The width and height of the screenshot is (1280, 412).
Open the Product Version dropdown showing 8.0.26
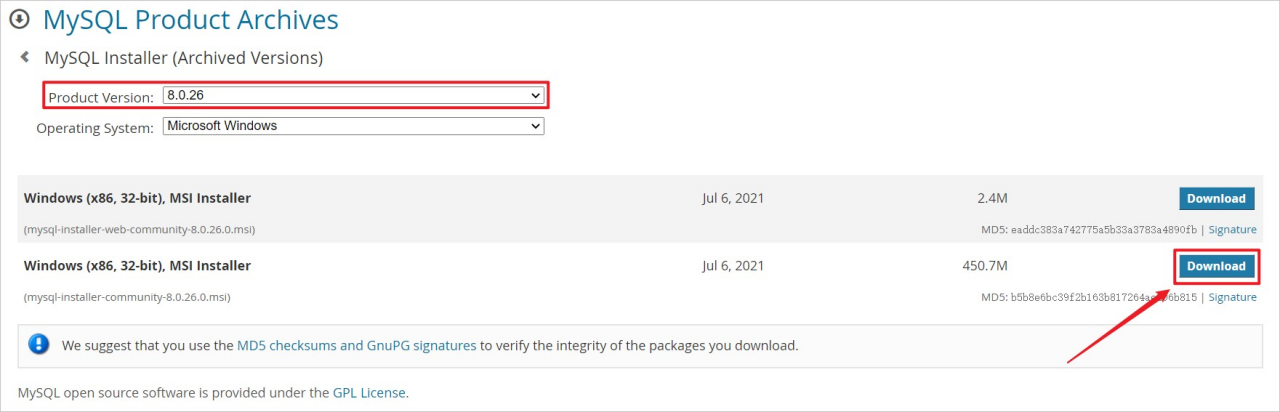[353, 96]
